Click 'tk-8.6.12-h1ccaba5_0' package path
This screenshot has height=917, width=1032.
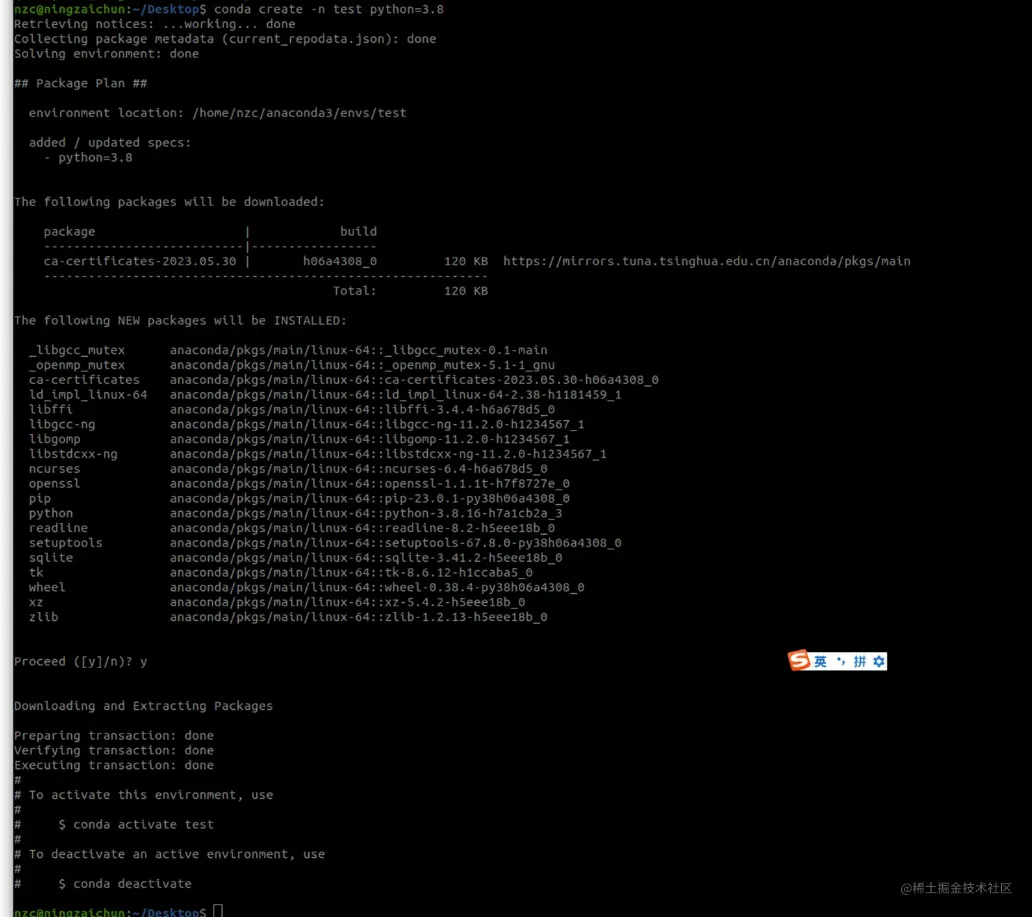click(x=351, y=572)
